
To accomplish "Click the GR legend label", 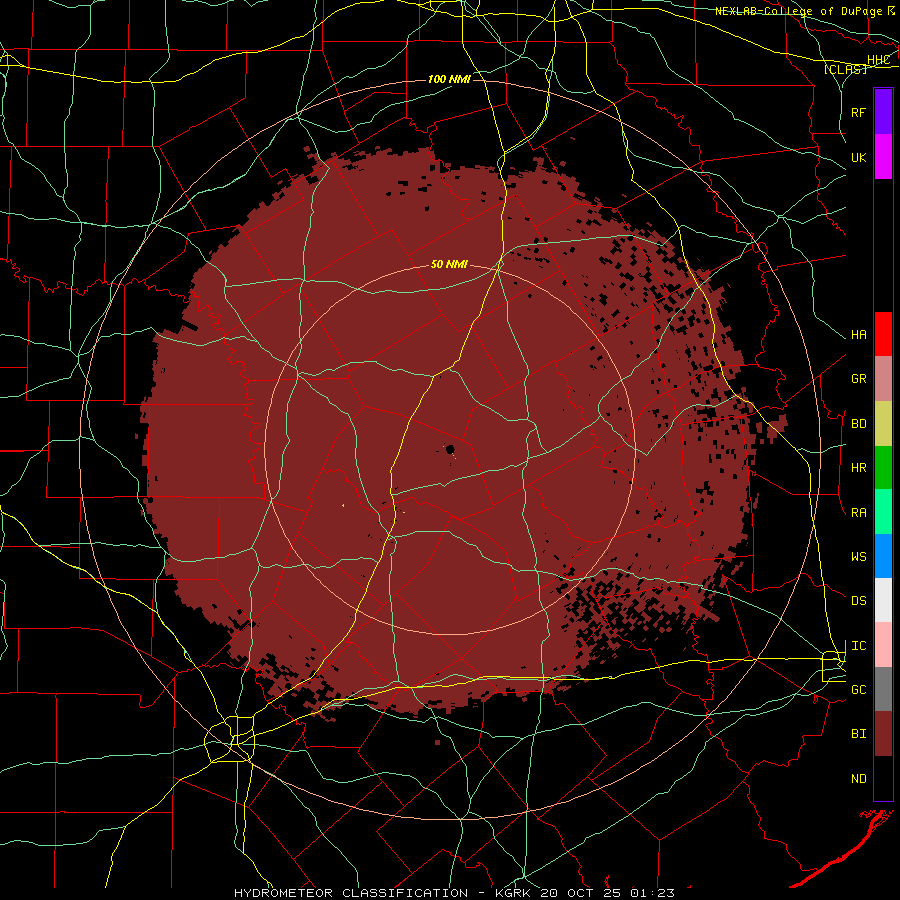I will [859, 379].
